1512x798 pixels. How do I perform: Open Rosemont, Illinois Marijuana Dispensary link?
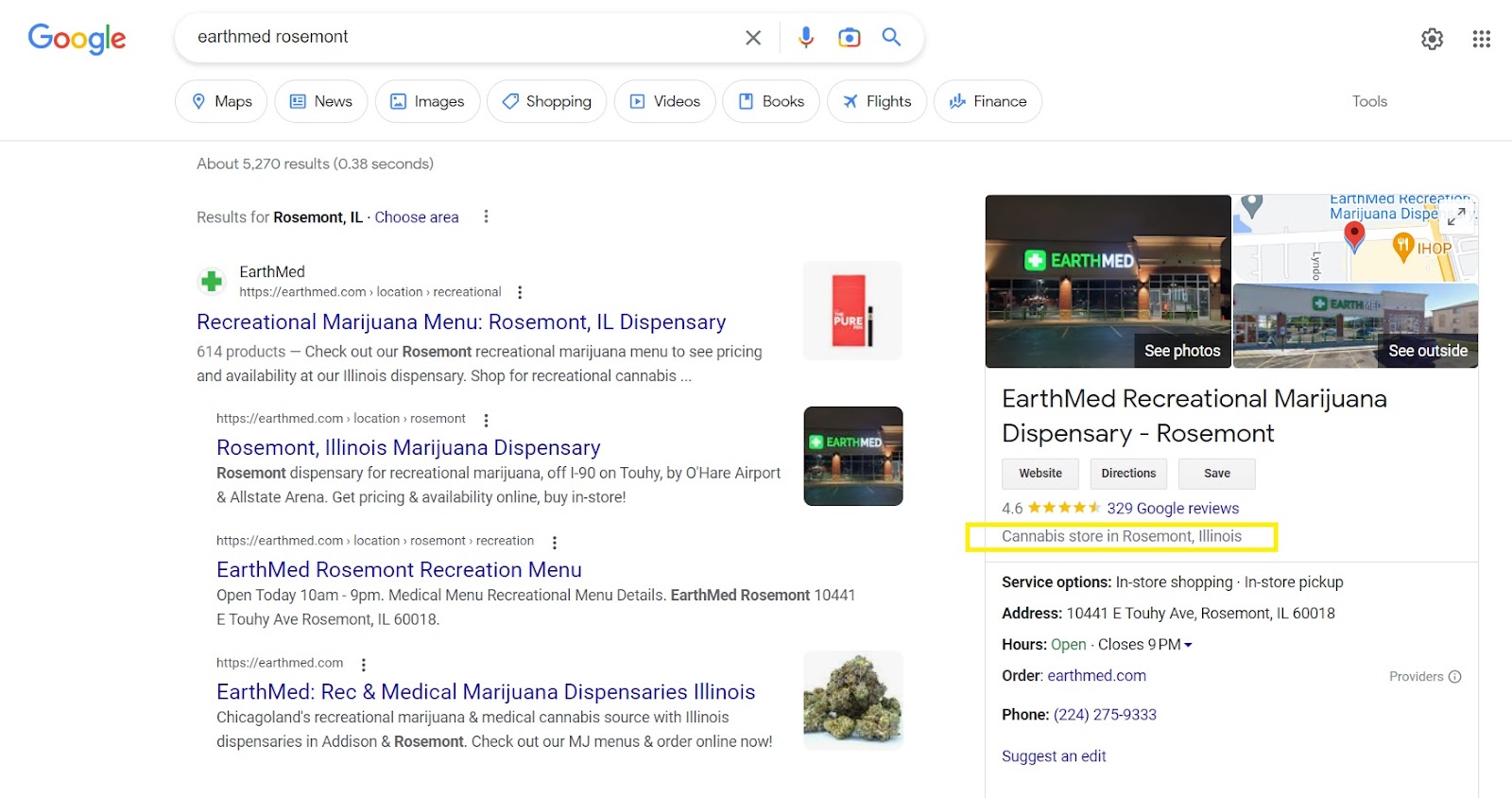pos(408,447)
